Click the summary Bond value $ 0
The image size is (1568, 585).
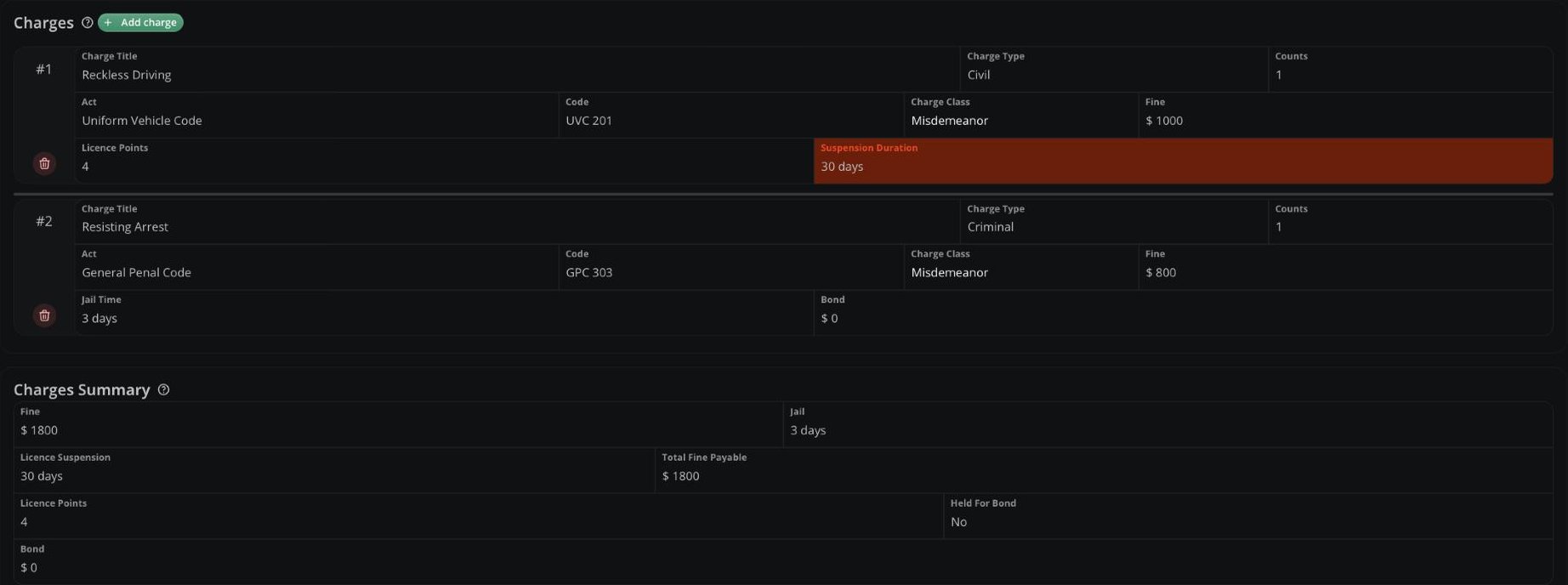tap(29, 568)
